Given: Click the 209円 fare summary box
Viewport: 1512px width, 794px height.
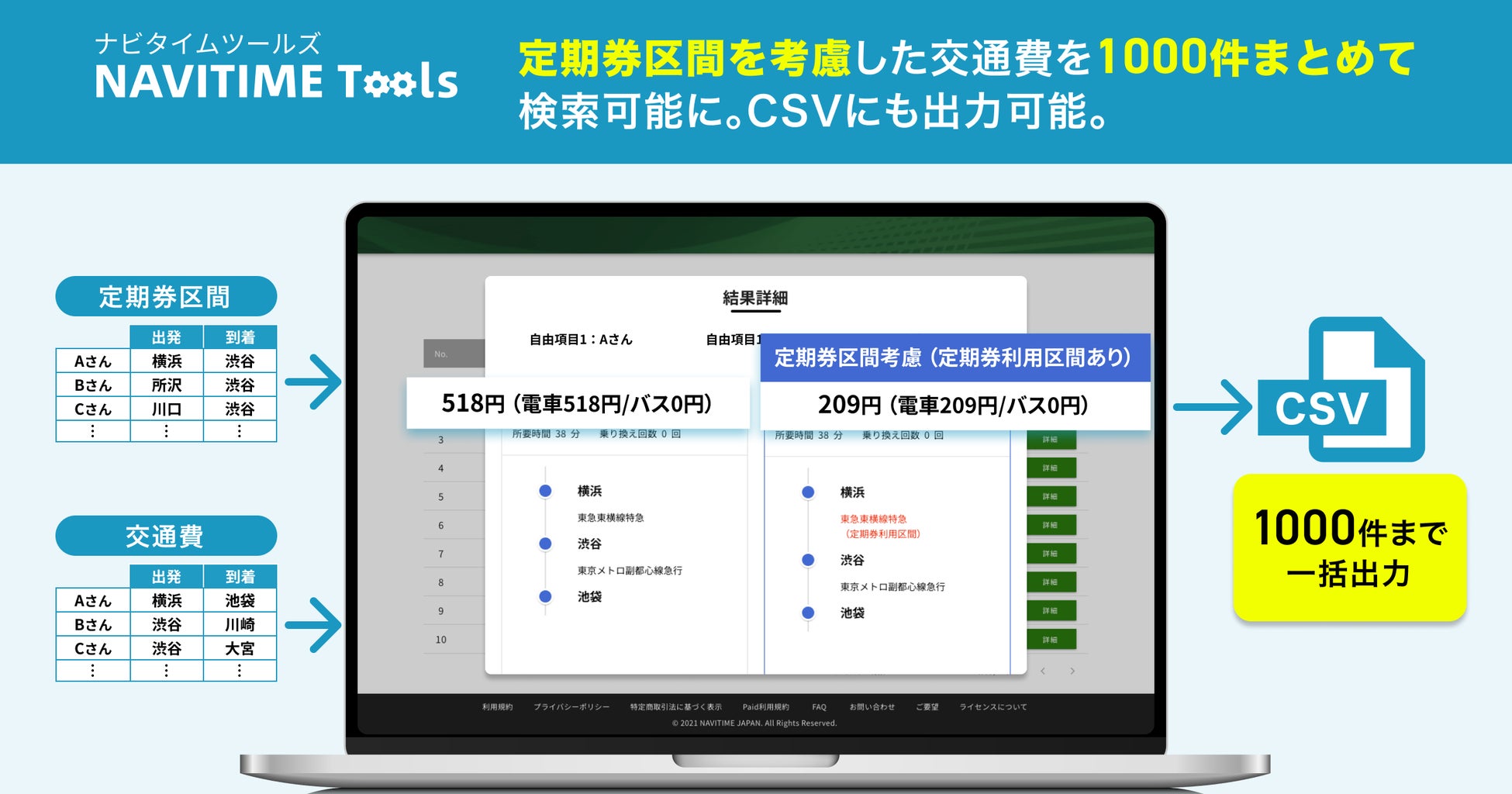Looking at the screenshot, I should [x=954, y=405].
